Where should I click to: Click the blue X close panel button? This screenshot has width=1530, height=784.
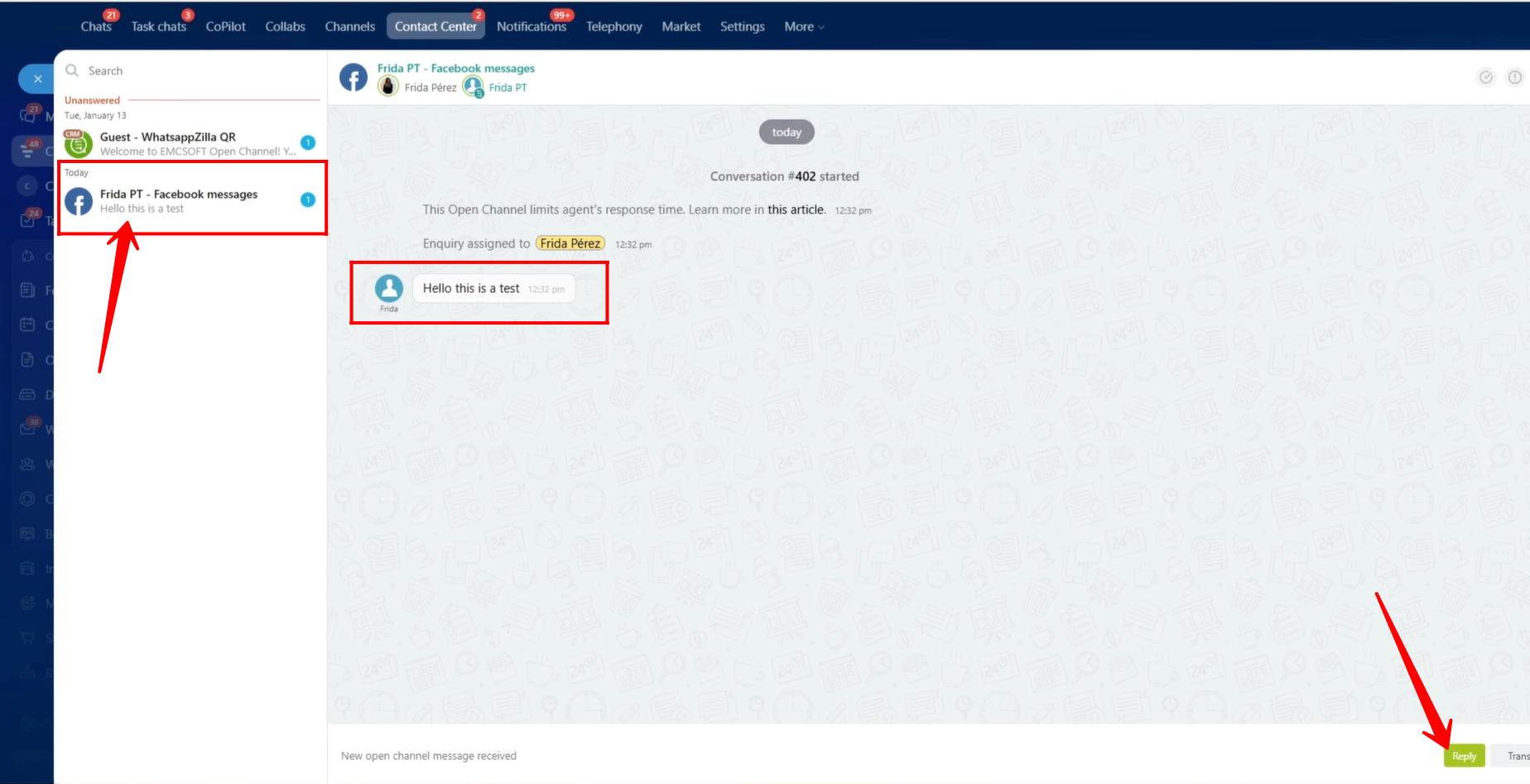[37, 79]
